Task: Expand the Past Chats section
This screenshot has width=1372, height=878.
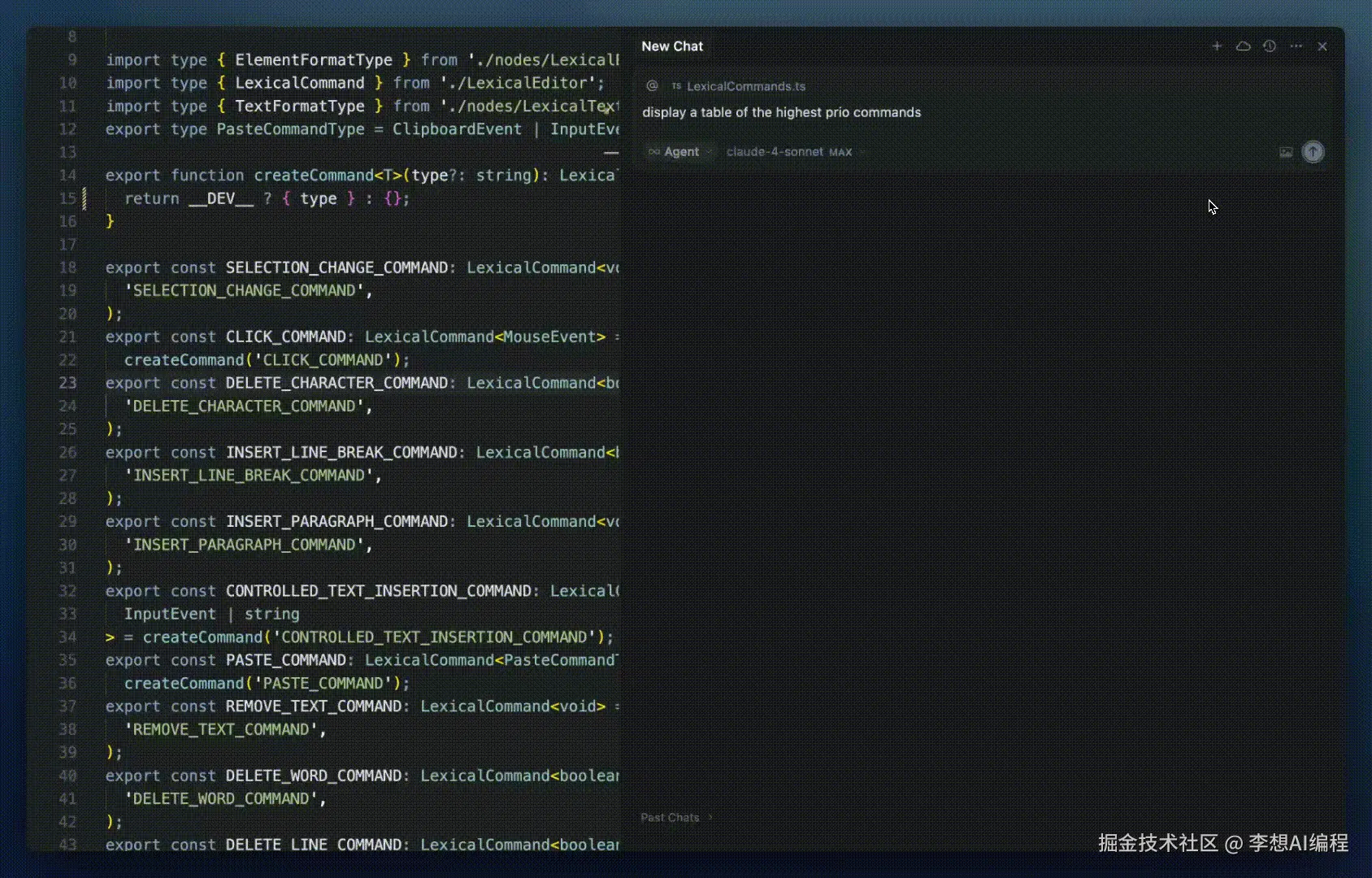Action: [x=676, y=817]
